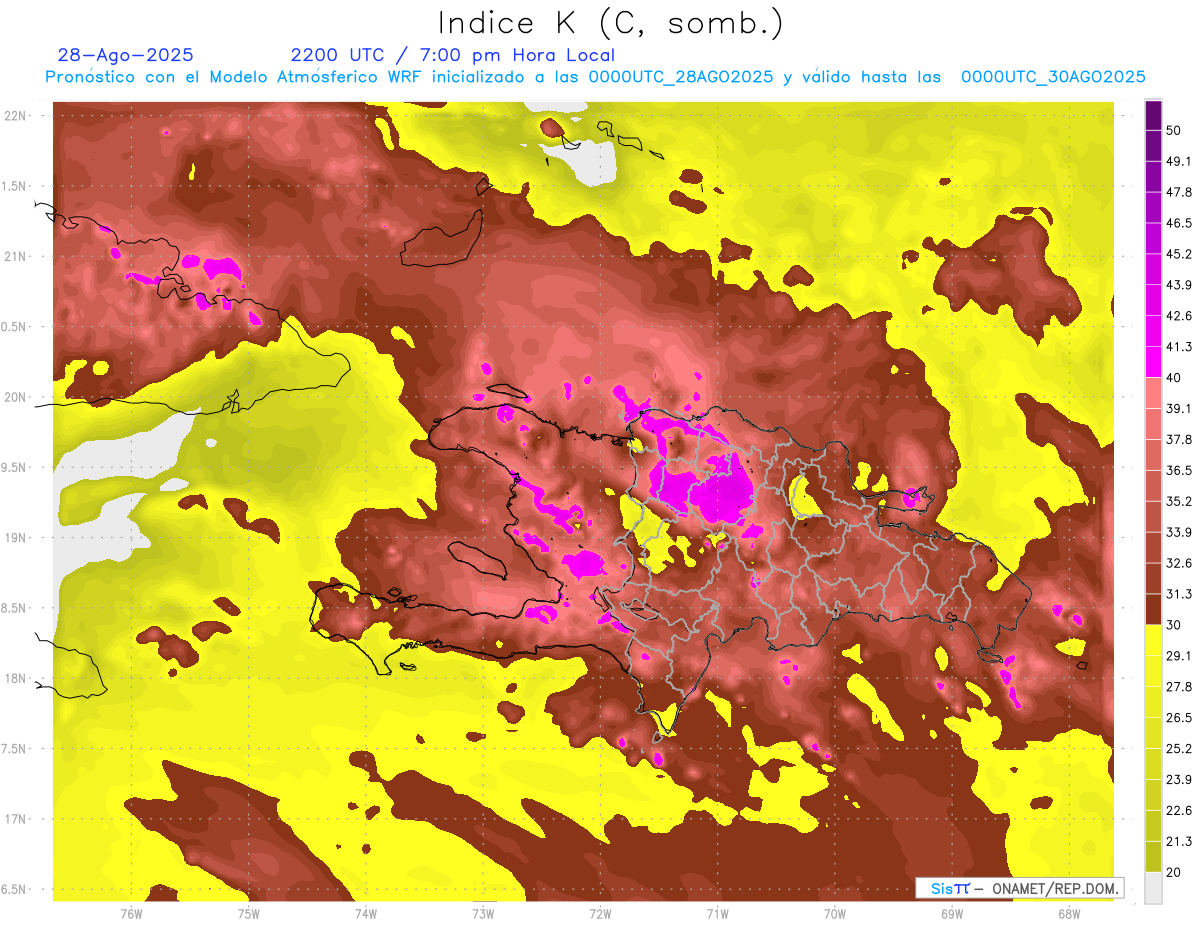Click the '37.8' colorbar label
1200x927 pixels.
(1179, 439)
